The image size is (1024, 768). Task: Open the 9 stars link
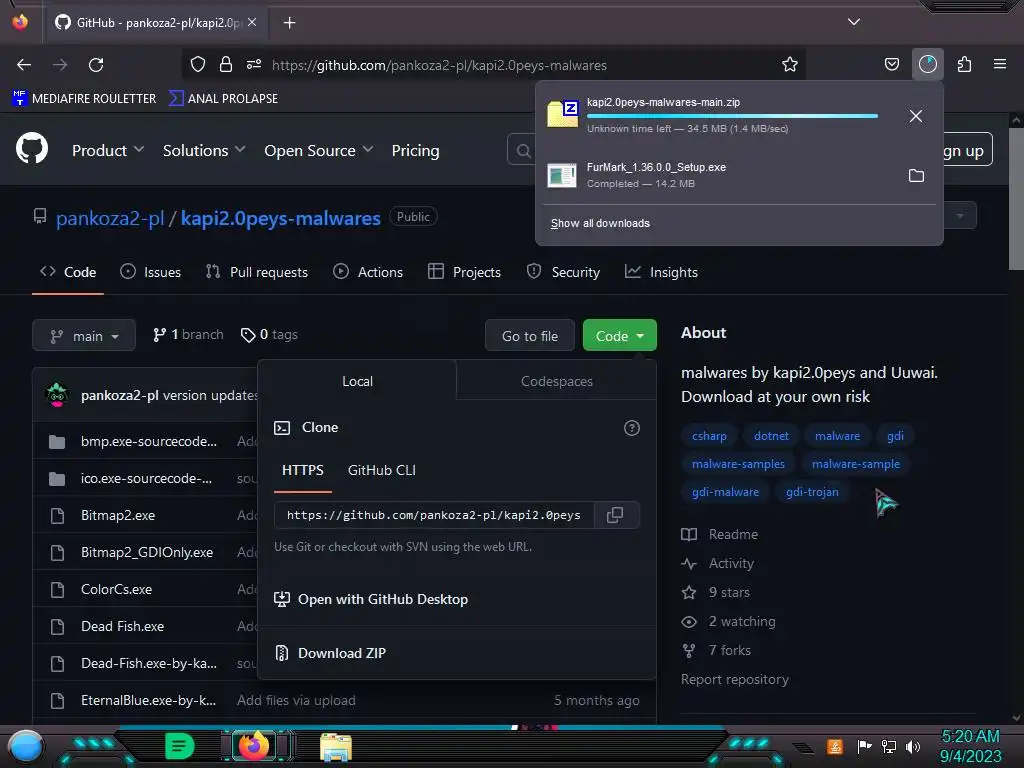coord(716,592)
